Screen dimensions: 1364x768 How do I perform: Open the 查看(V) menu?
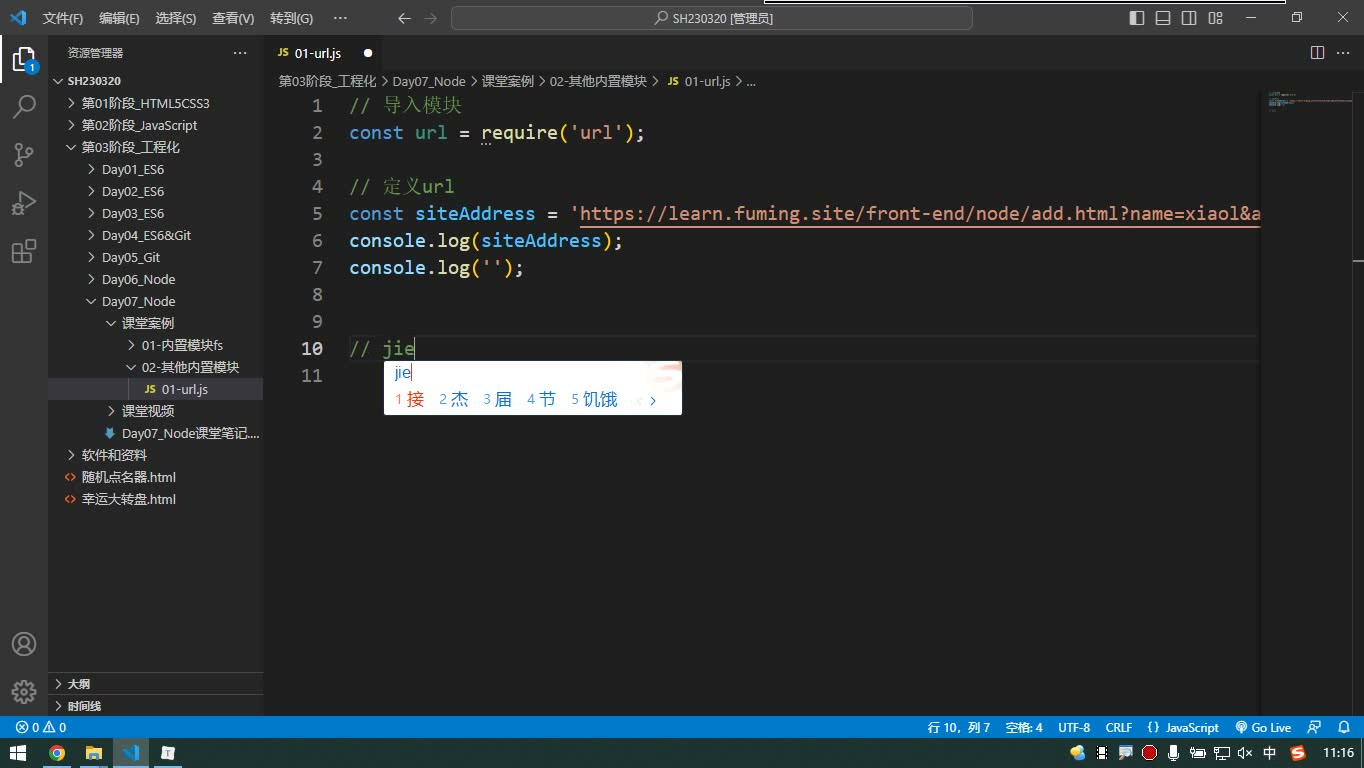233,18
